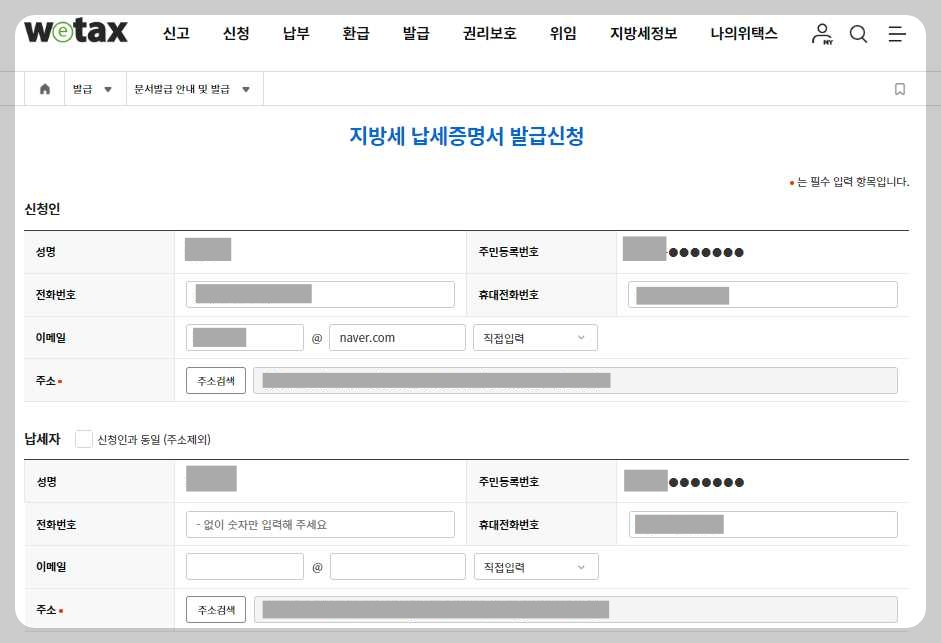
Task: Open the 직접입력 email domain dropdown for 신청인
Action: point(534,337)
